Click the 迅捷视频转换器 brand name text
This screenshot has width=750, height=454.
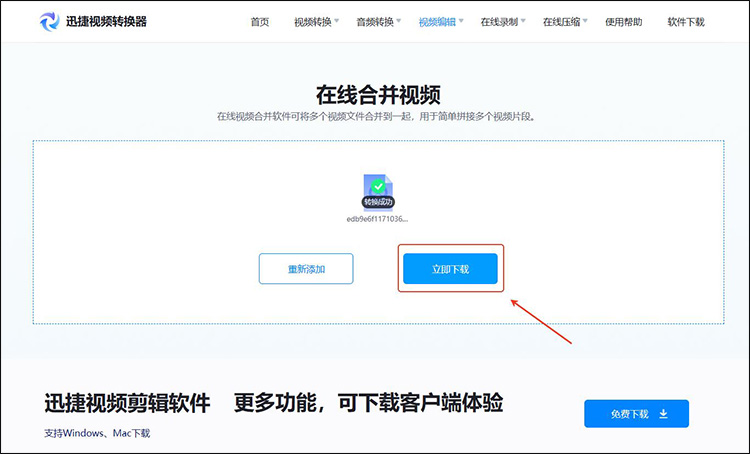[x=106, y=22]
